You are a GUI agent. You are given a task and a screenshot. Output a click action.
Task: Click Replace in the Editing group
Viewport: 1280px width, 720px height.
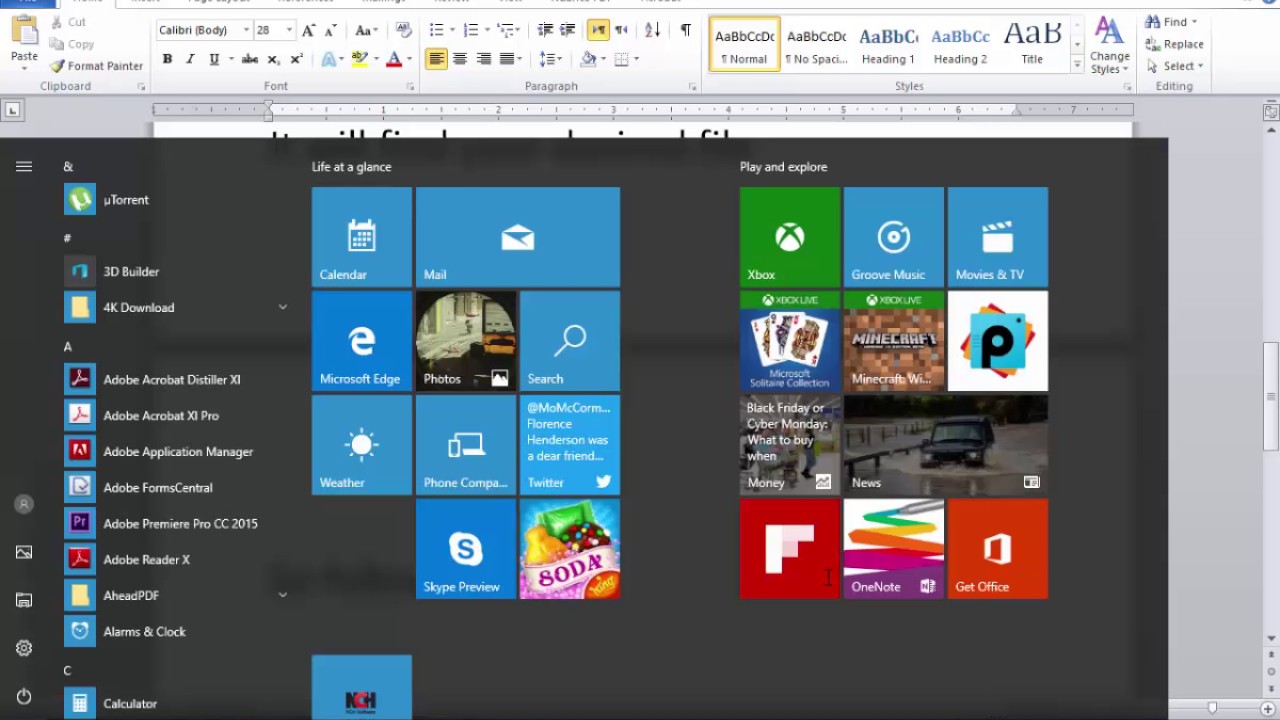click(x=1175, y=44)
